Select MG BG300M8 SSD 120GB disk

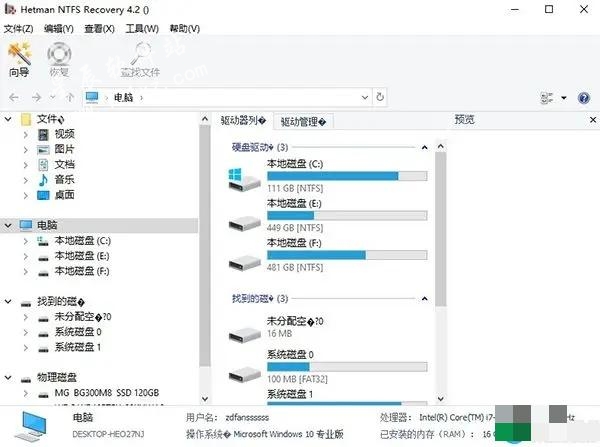tap(106, 393)
